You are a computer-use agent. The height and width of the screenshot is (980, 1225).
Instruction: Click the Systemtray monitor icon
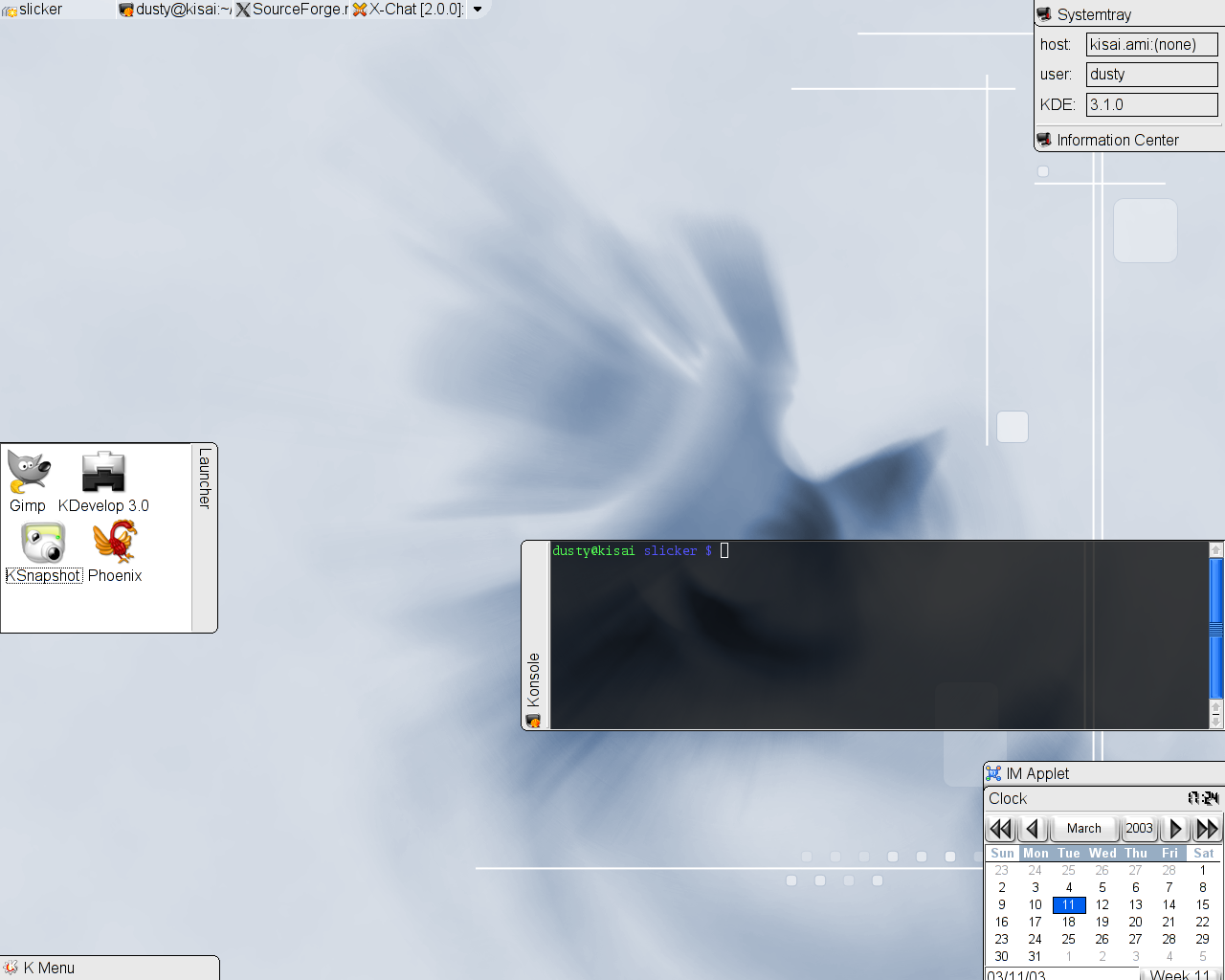click(x=1045, y=14)
